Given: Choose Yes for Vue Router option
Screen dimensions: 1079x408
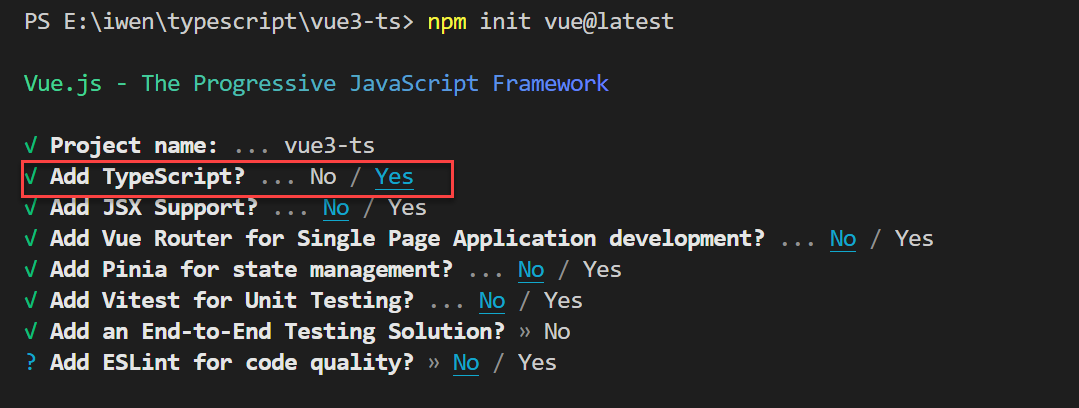Looking at the screenshot, I should click(914, 239).
